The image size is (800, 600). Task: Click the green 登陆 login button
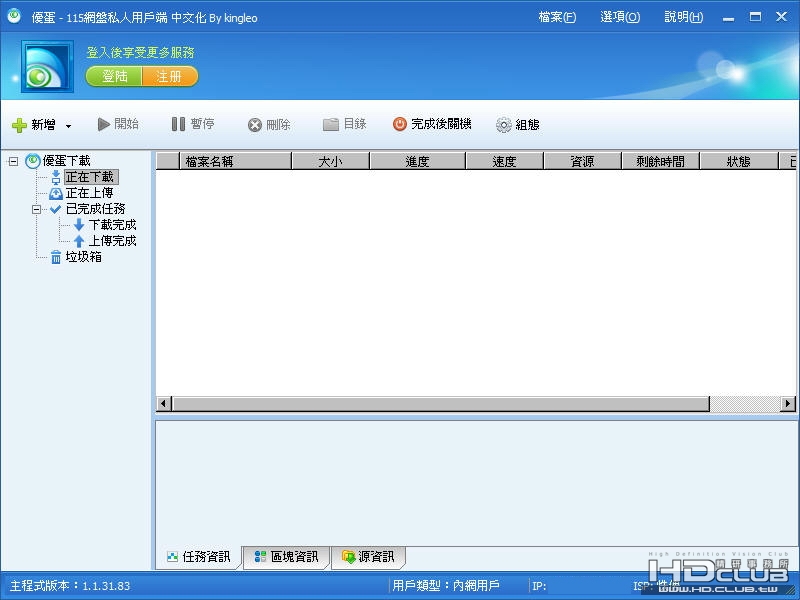[x=114, y=77]
